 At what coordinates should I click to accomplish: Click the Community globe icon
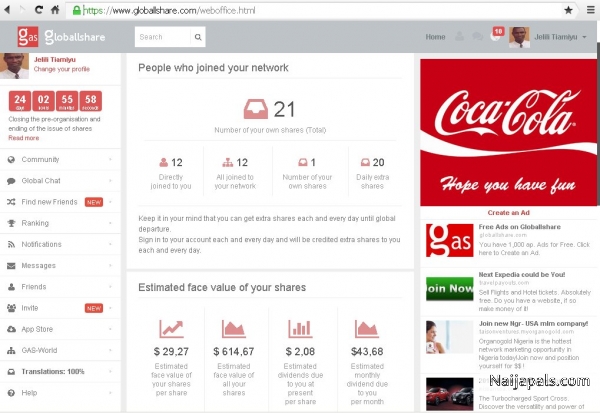(11, 160)
